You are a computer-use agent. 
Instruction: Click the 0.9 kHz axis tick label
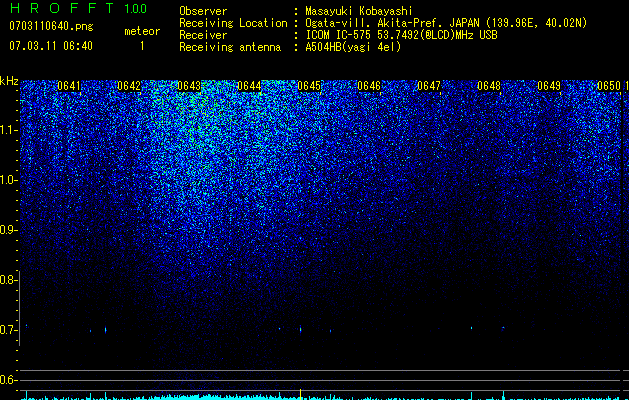pyautogui.click(x=8, y=230)
